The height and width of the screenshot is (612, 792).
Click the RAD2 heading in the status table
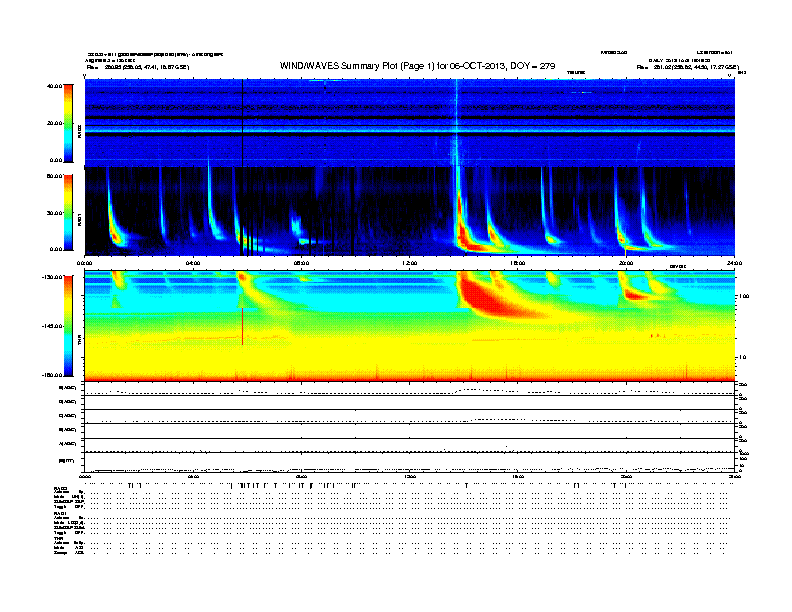[60, 488]
